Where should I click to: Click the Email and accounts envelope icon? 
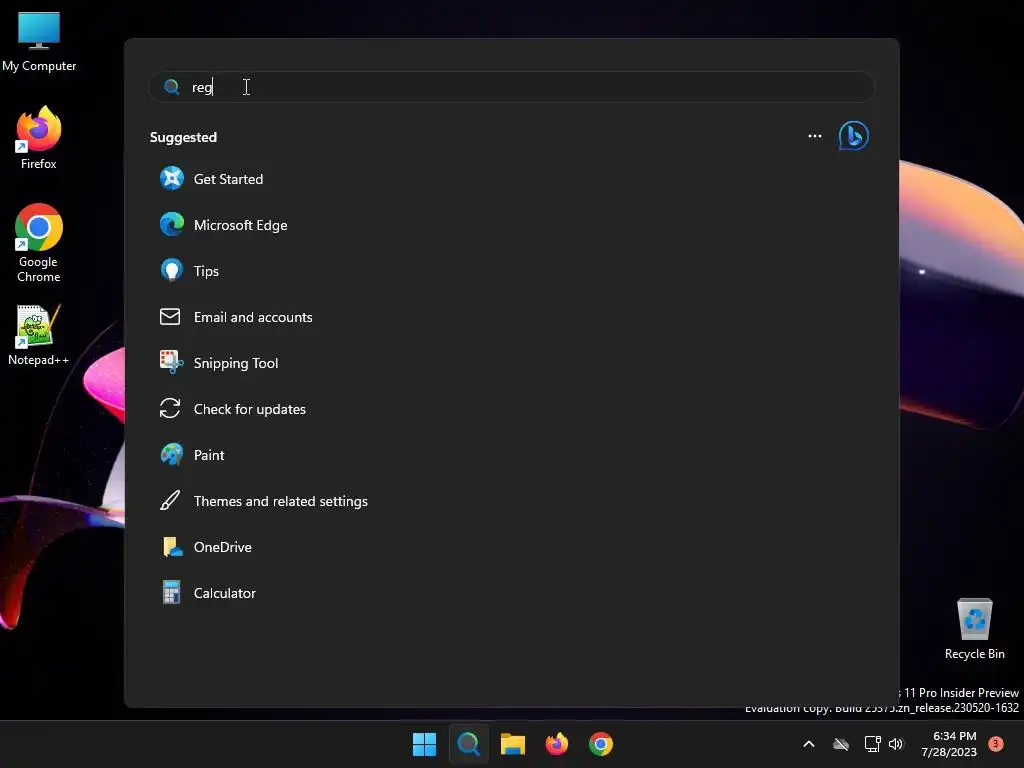(x=170, y=317)
